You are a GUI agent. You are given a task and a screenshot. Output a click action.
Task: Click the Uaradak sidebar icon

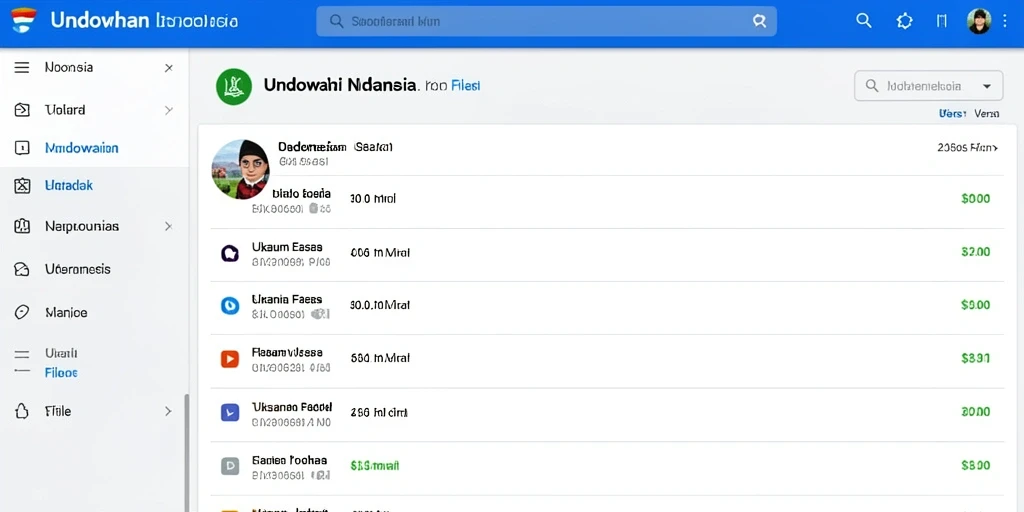coord(22,185)
